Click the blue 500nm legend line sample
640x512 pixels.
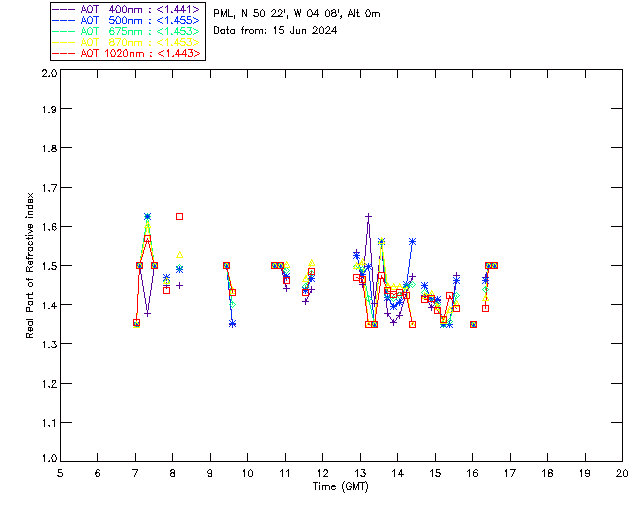(x=64, y=20)
